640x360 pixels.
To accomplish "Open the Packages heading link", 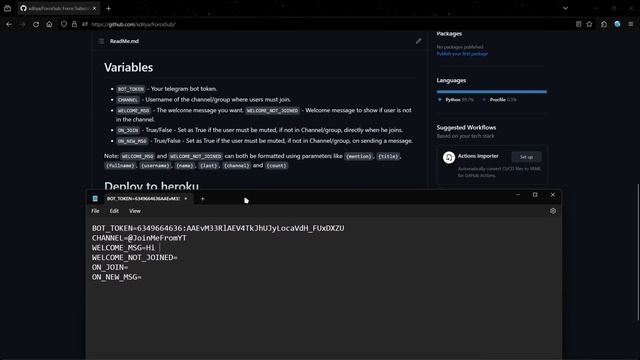I will coord(449,34).
